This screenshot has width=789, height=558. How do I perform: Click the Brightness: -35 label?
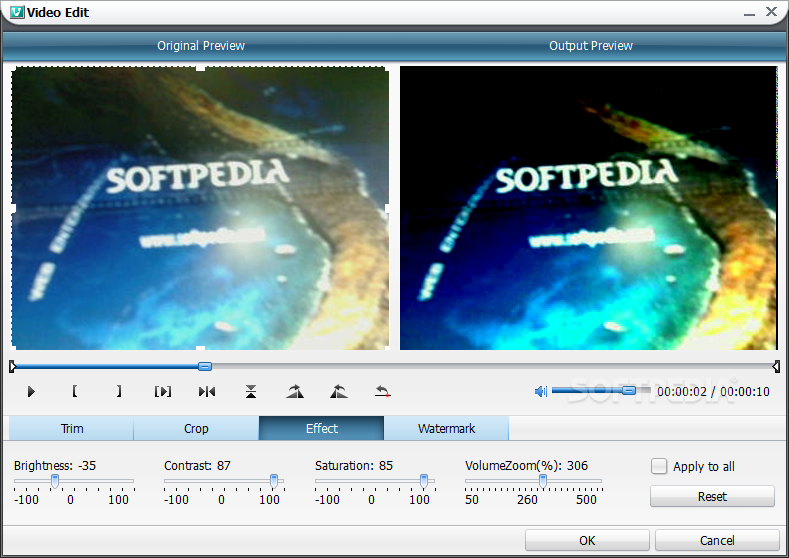(x=55, y=465)
